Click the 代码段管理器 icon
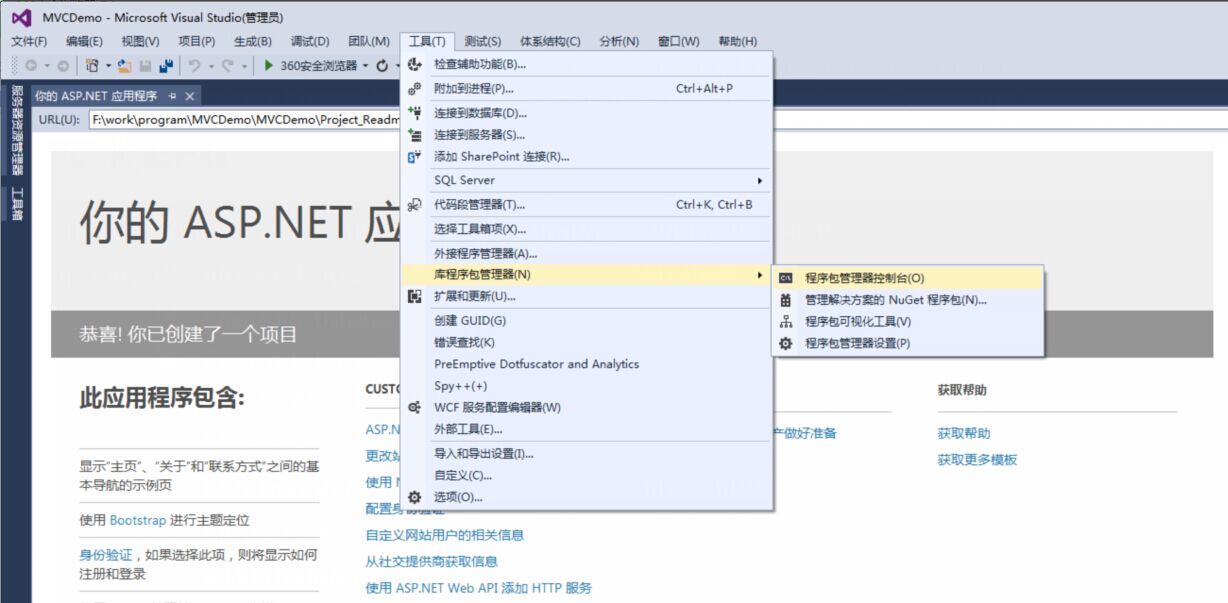The image size is (1228, 603). (x=415, y=204)
